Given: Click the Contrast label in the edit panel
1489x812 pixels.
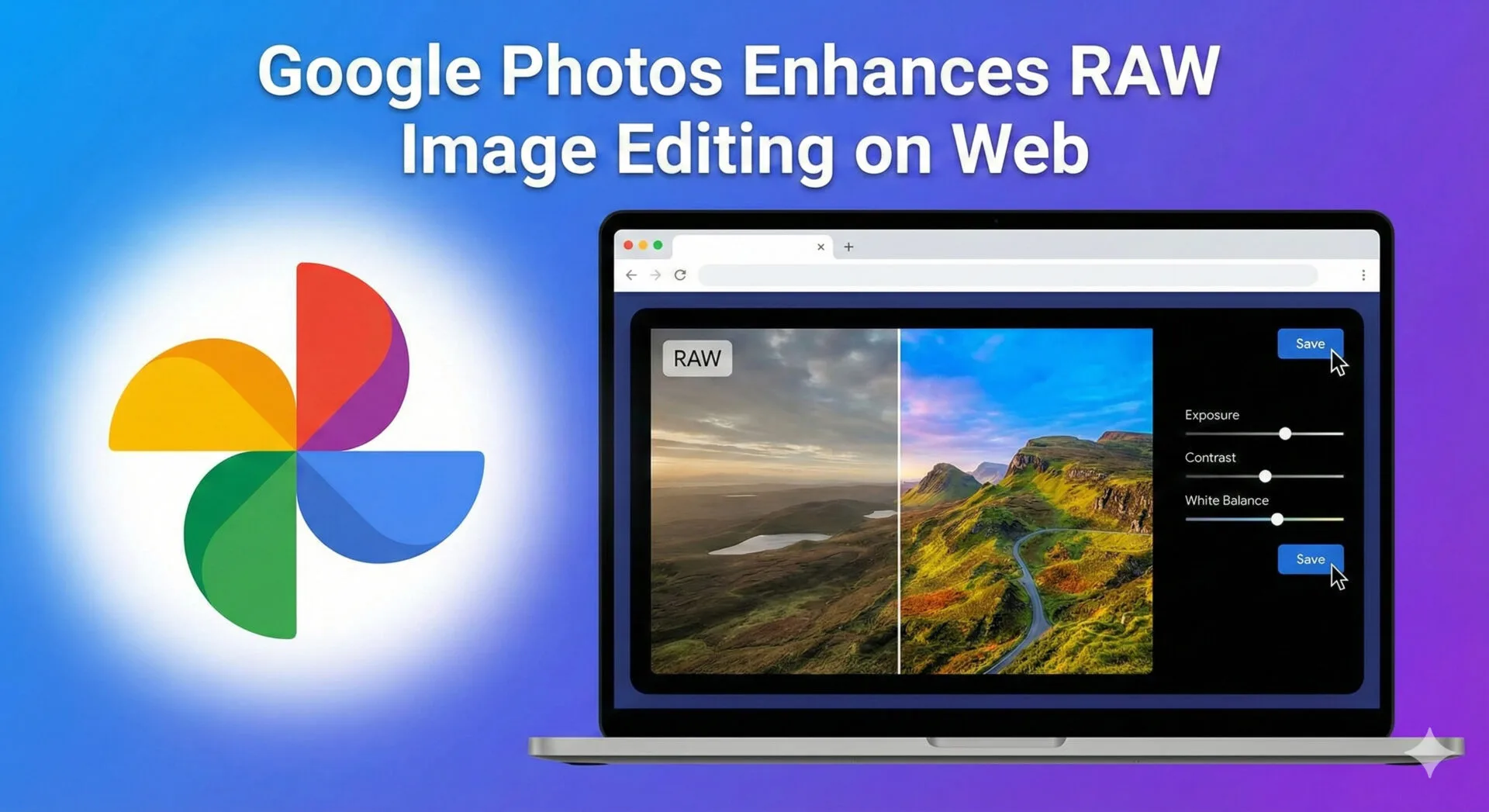Looking at the screenshot, I should point(1210,458).
